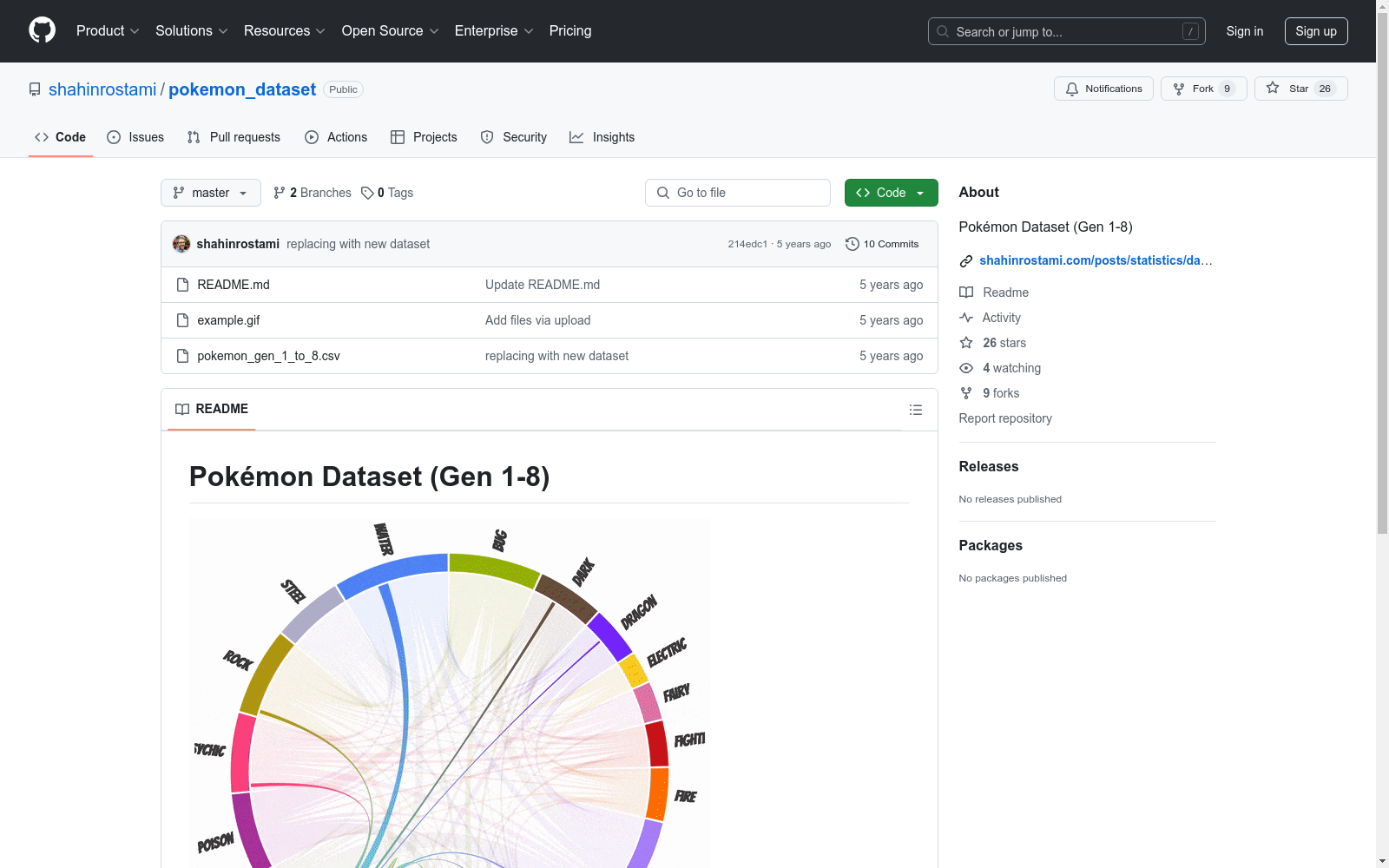1389x868 pixels.
Task: Click the Sign up button
Action: tap(1315, 31)
